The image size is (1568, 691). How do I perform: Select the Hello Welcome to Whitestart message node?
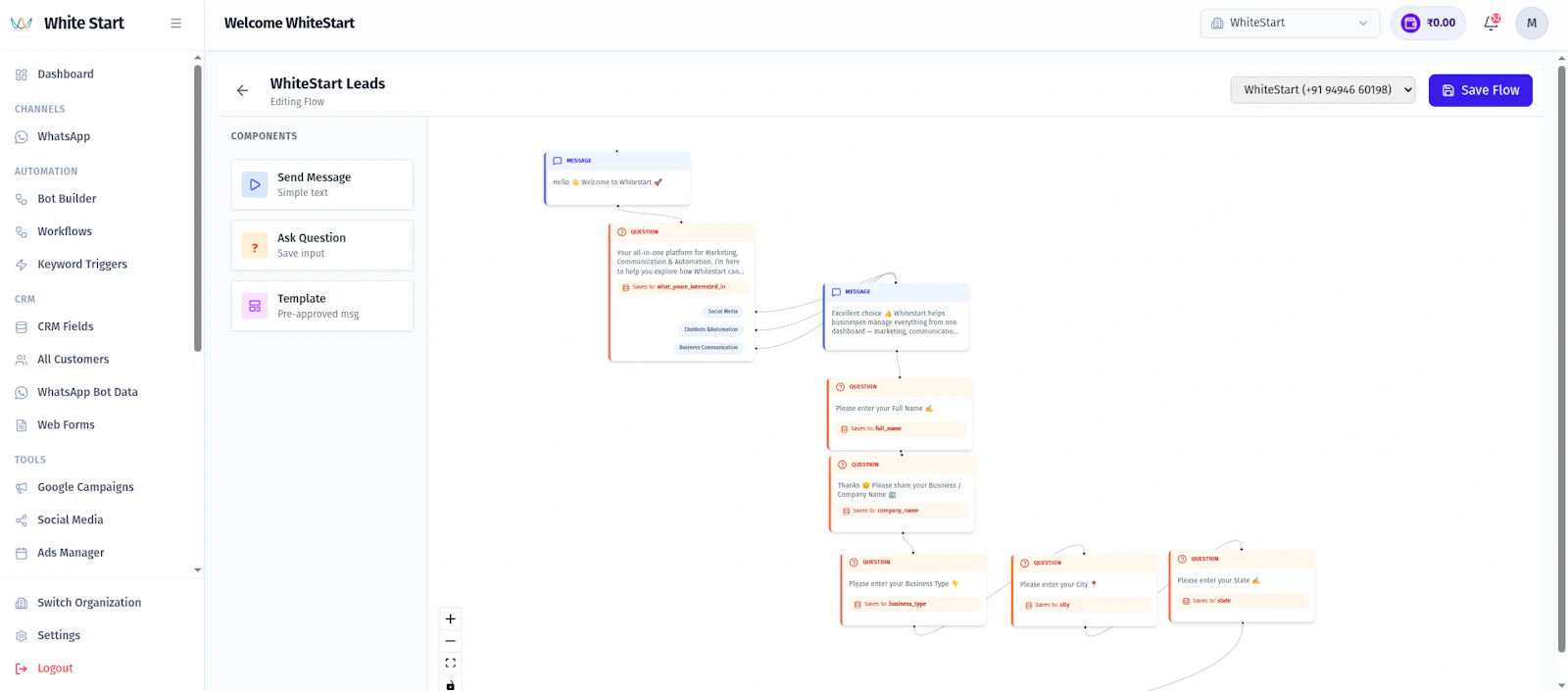(x=617, y=178)
